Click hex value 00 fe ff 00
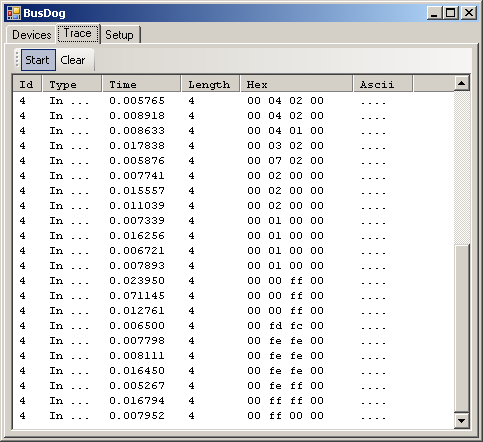This screenshot has height=442, width=483. coord(285,386)
